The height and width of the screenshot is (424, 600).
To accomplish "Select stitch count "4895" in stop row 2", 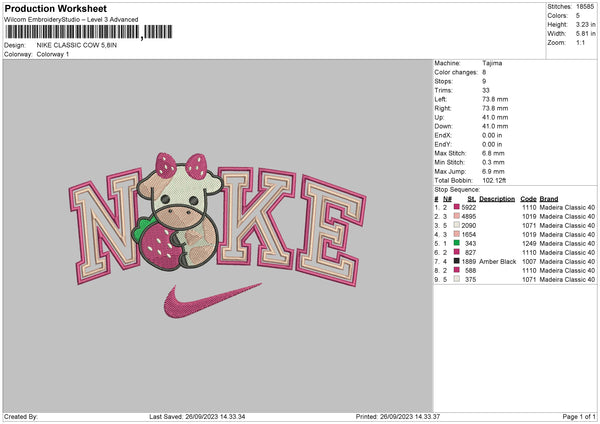I will [x=469, y=216].
